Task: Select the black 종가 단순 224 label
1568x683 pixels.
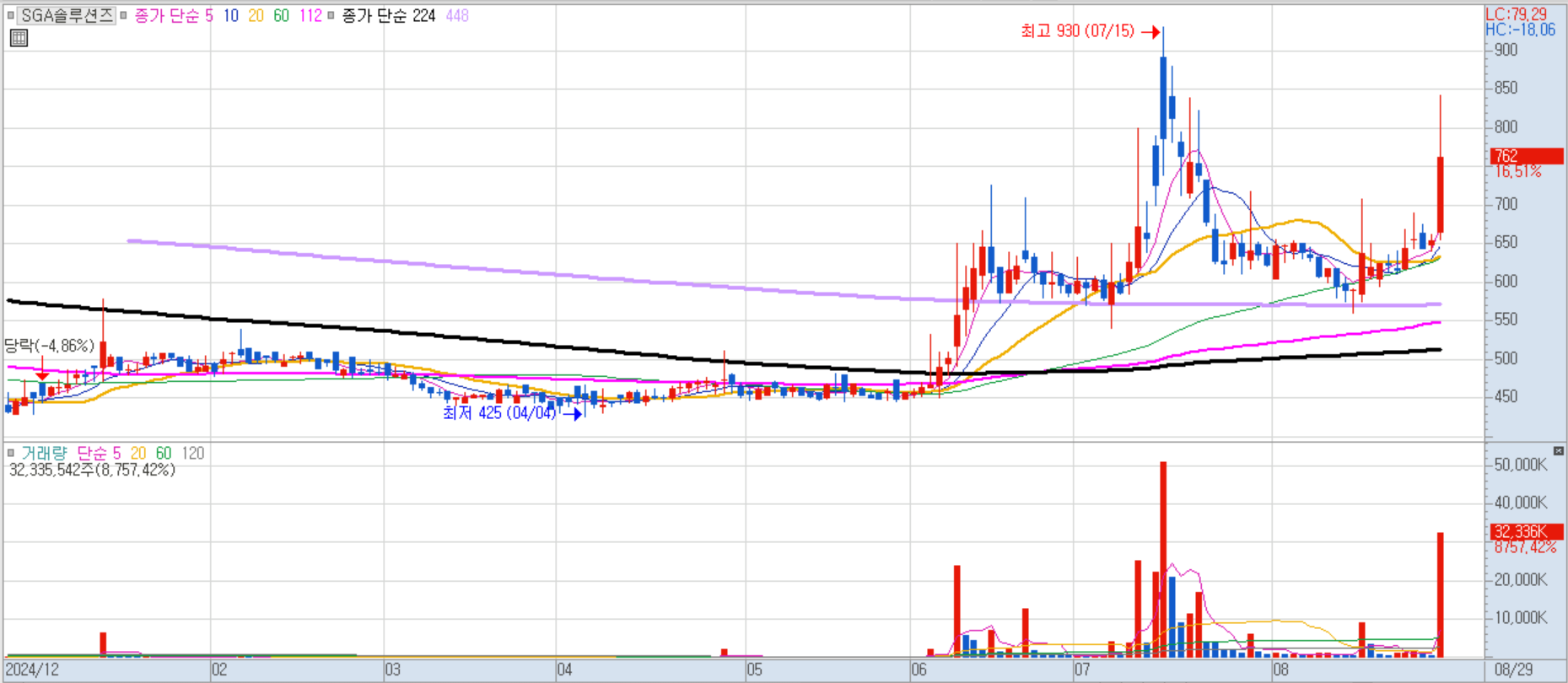Action: [388, 15]
